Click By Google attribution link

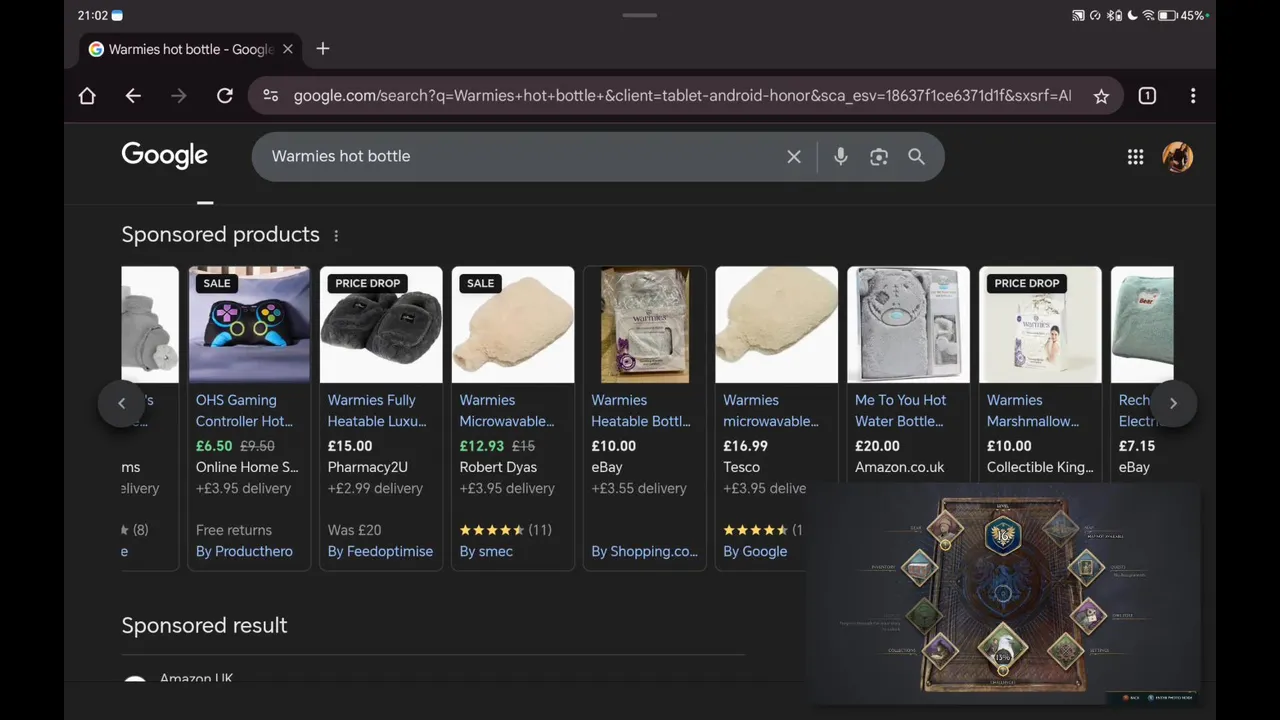pos(755,552)
